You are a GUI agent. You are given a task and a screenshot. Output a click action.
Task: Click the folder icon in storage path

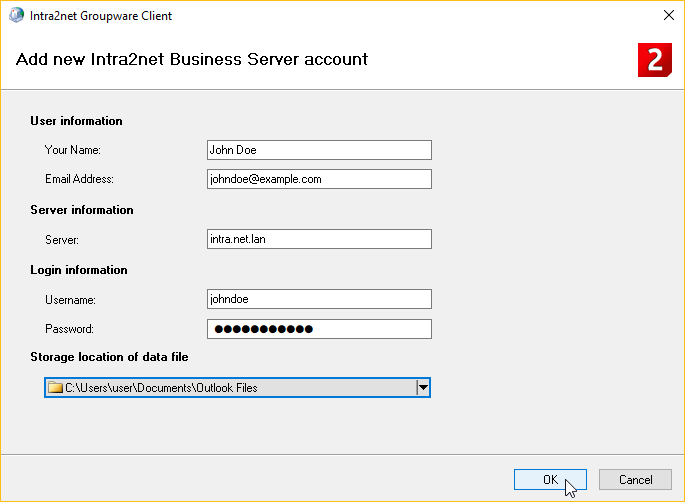tap(55, 388)
